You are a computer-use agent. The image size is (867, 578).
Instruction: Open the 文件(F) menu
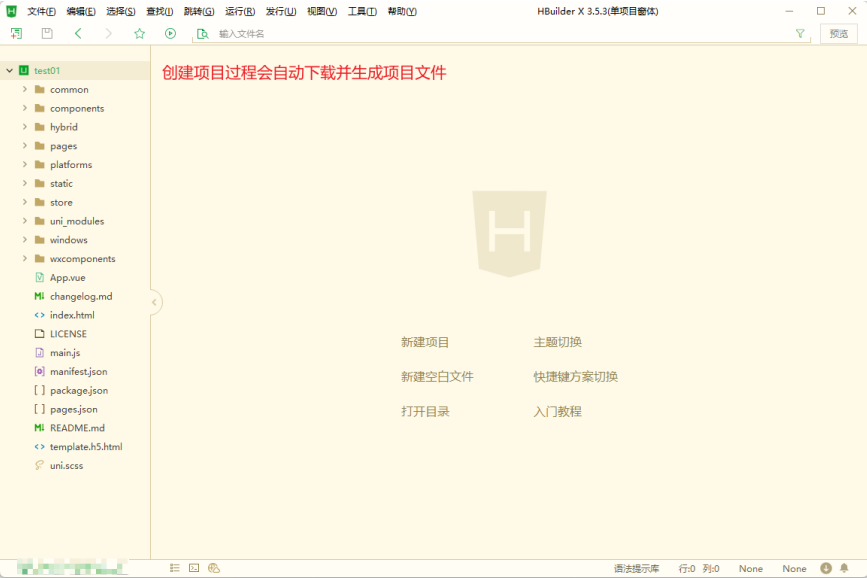coord(41,11)
